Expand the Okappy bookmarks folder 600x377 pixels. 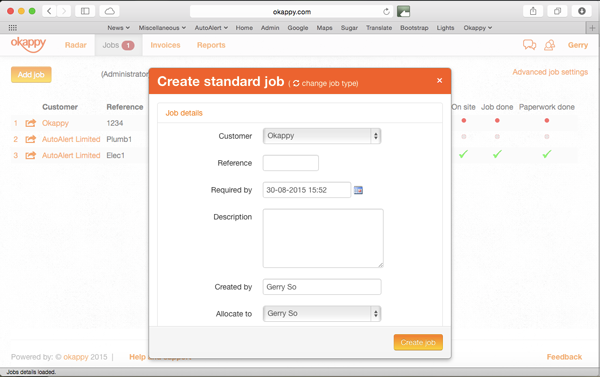[x=478, y=28]
